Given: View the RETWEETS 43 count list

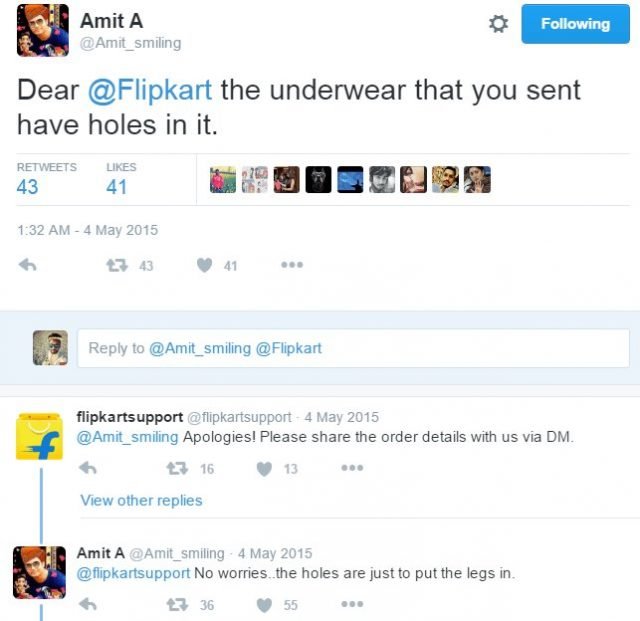Looking at the screenshot, I should 47,179.
